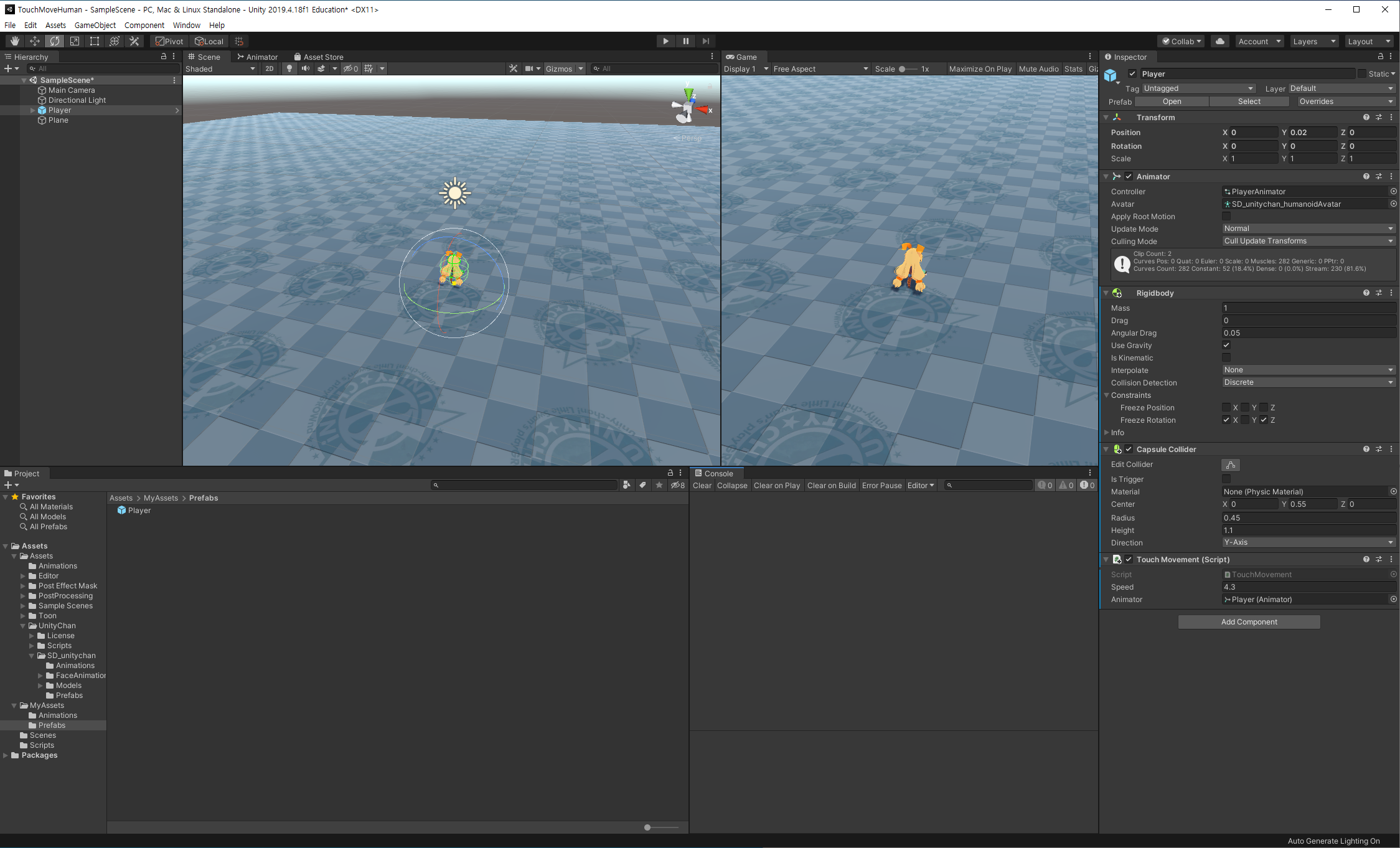
Task: Open the GameObject menu
Action: click(x=95, y=26)
